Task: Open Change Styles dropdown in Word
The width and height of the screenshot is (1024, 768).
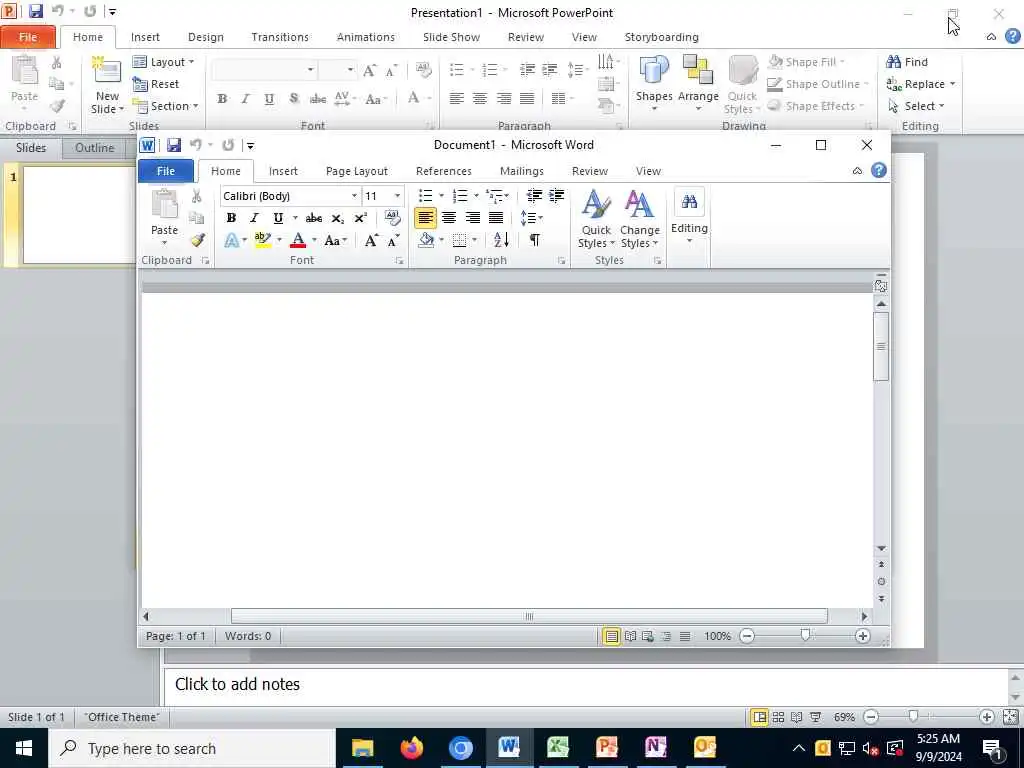Action: point(639,219)
